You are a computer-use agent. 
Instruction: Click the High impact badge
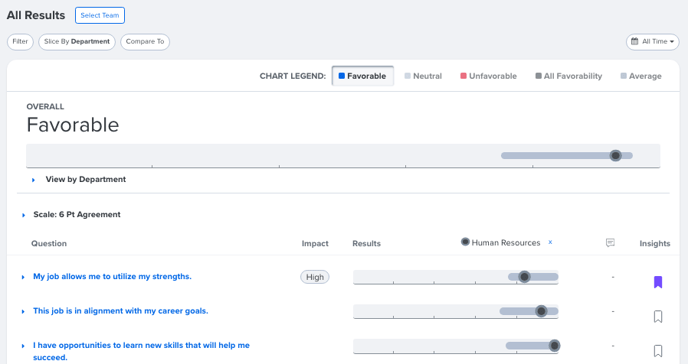point(315,277)
